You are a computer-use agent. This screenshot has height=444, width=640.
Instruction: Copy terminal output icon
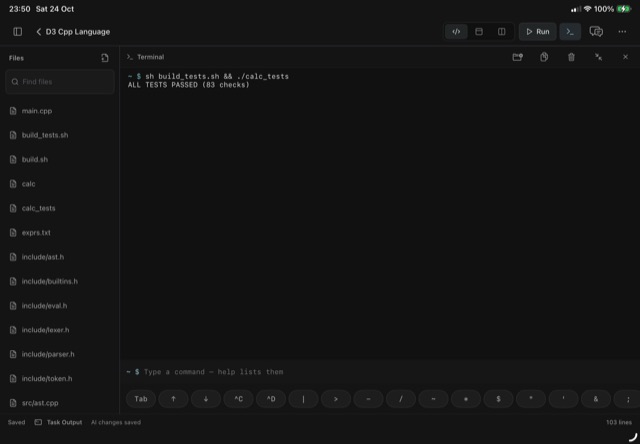(544, 57)
